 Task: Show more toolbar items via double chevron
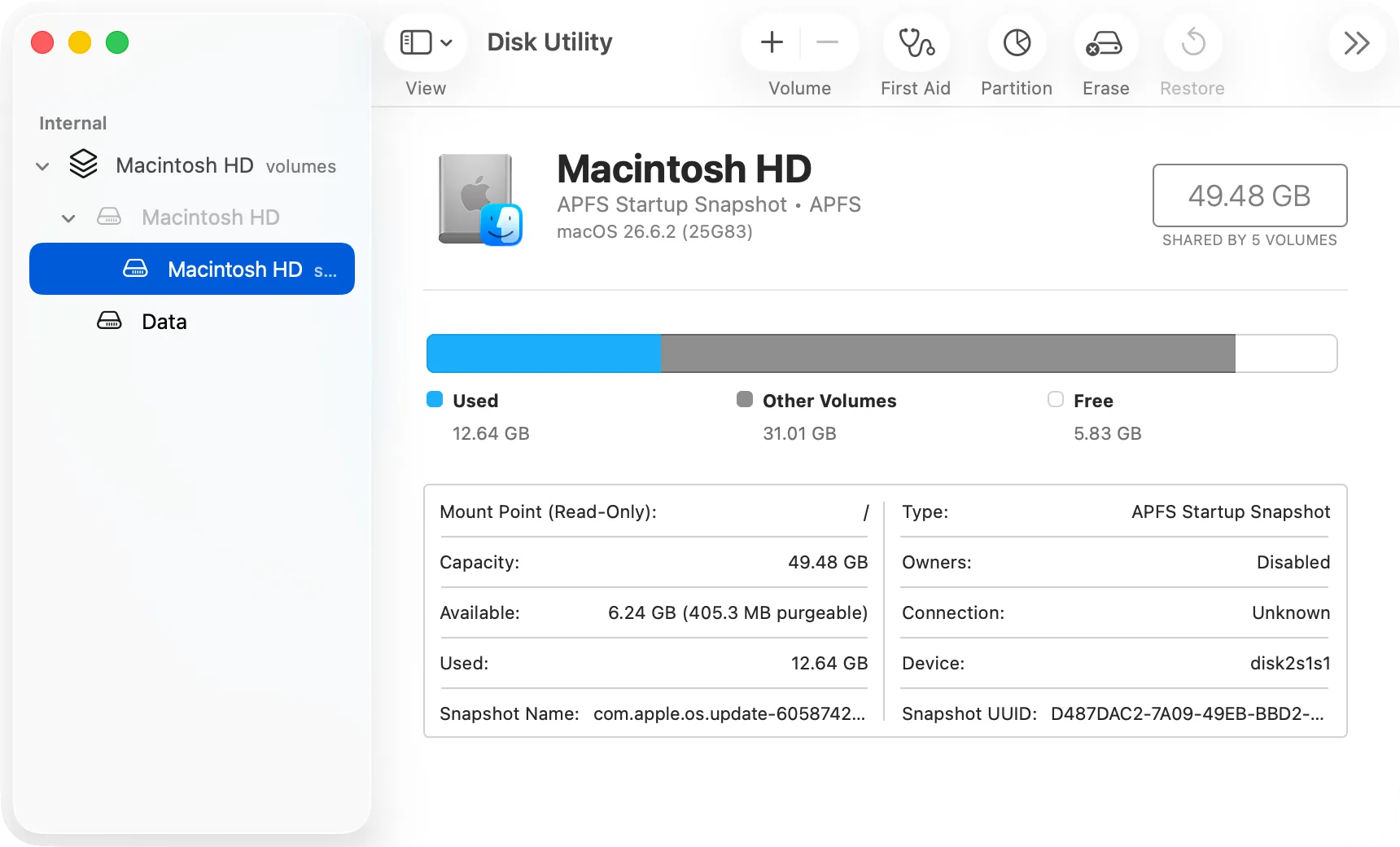(1357, 42)
